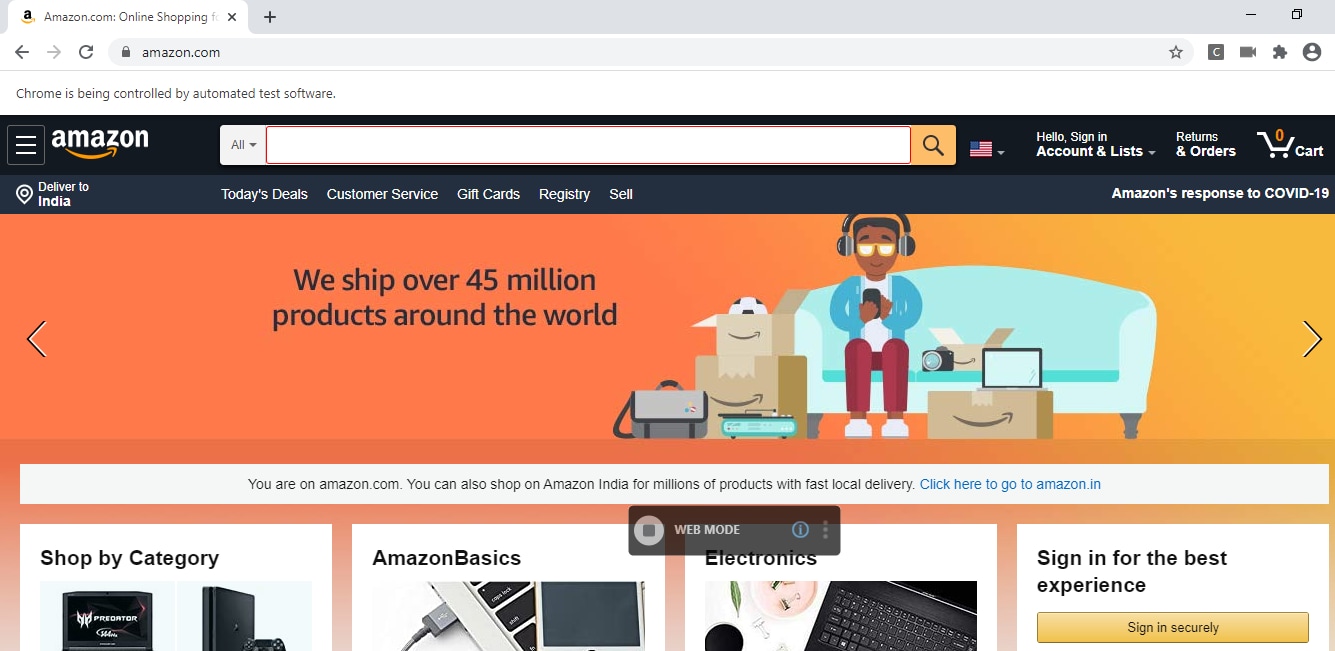
Task: Click the Amazon logo
Action: pyautogui.click(x=100, y=143)
